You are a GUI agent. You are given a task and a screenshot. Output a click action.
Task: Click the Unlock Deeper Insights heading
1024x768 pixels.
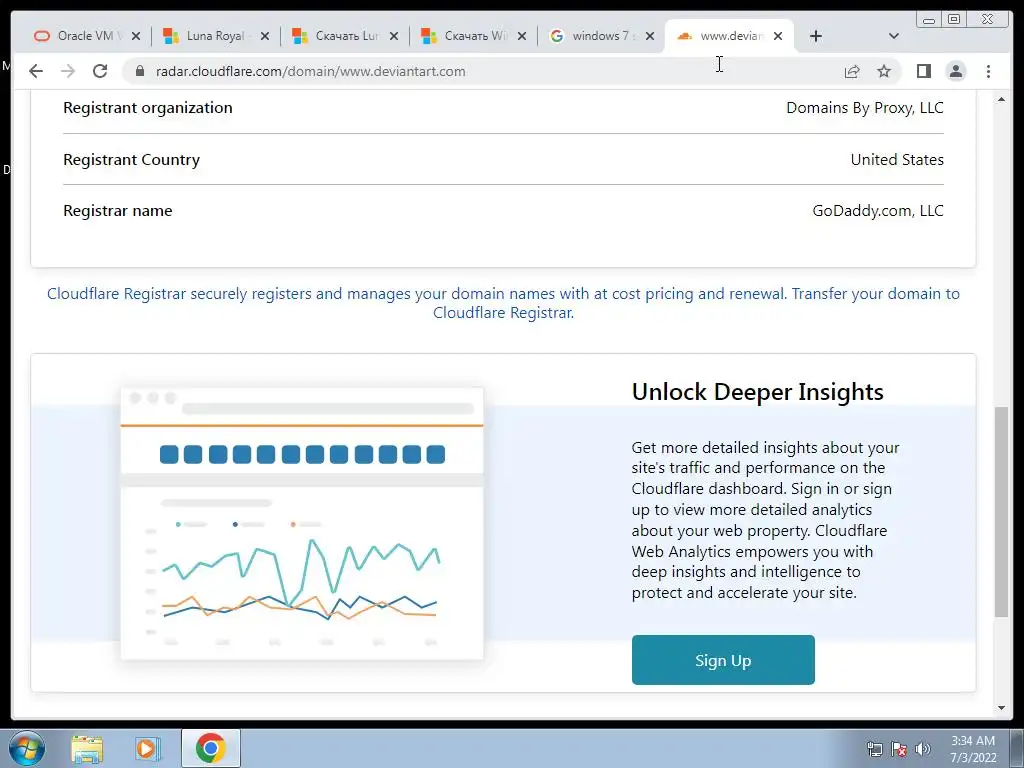click(x=758, y=392)
